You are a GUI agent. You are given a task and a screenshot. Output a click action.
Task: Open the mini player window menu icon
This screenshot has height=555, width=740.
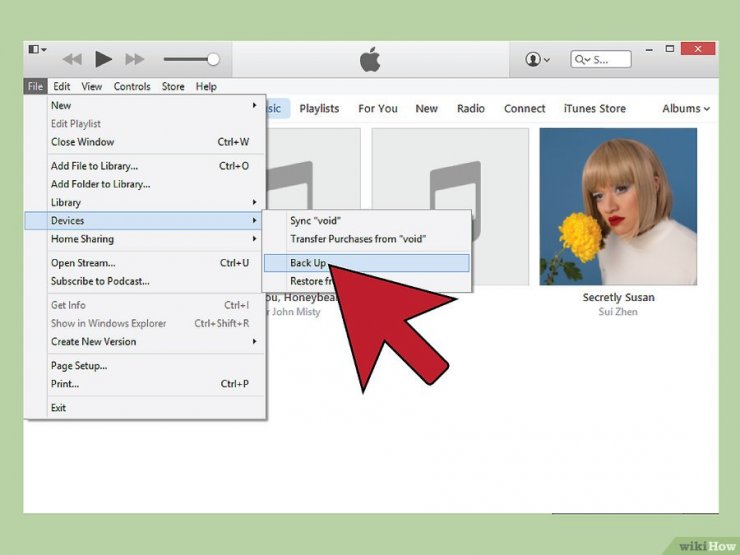click(x=37, y=49)
